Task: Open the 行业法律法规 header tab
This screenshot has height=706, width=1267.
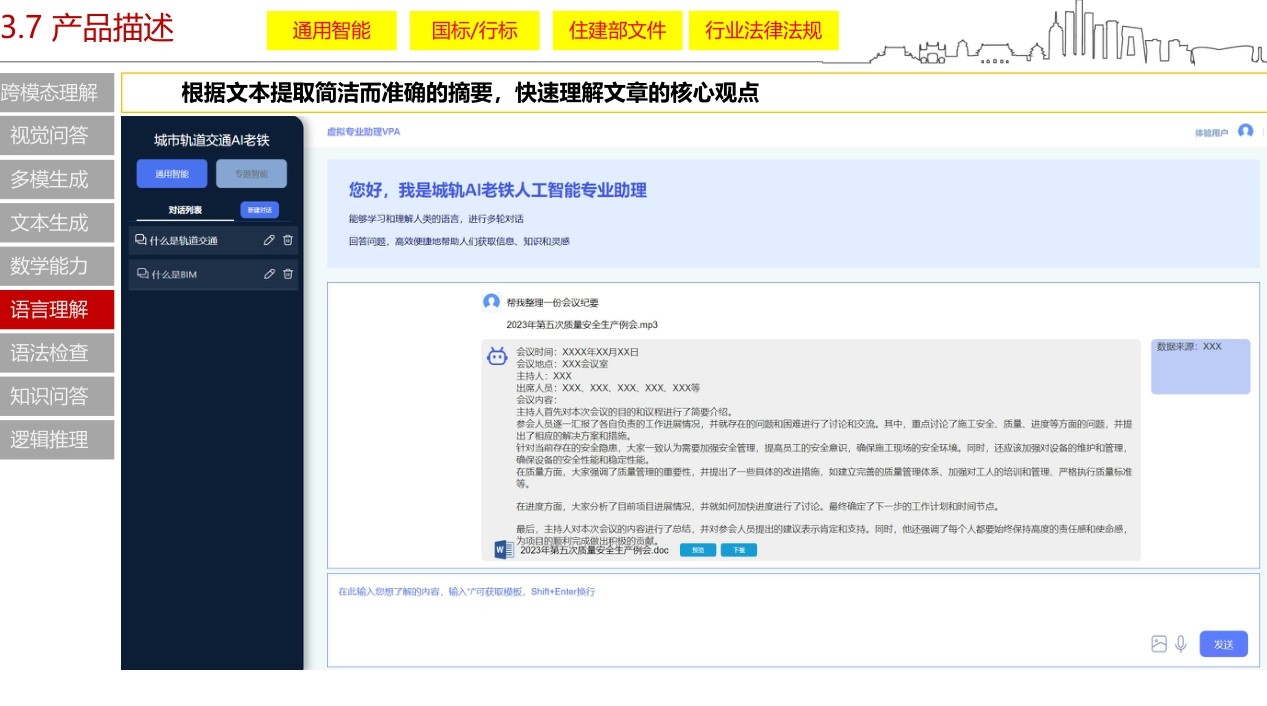Action: 764,30
